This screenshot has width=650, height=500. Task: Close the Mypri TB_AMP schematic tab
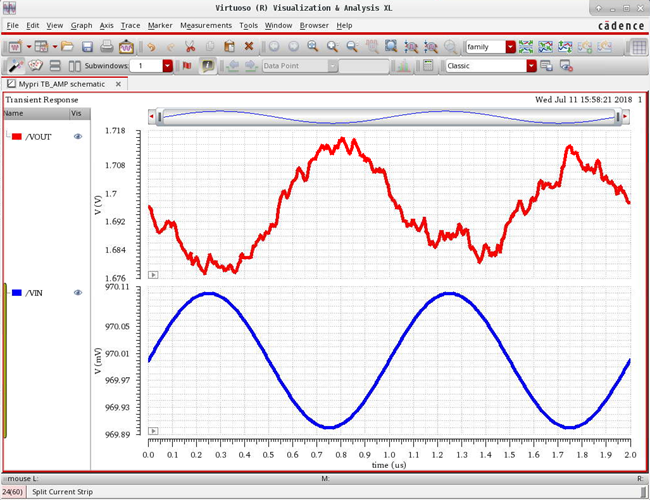(x=118, y=84)
